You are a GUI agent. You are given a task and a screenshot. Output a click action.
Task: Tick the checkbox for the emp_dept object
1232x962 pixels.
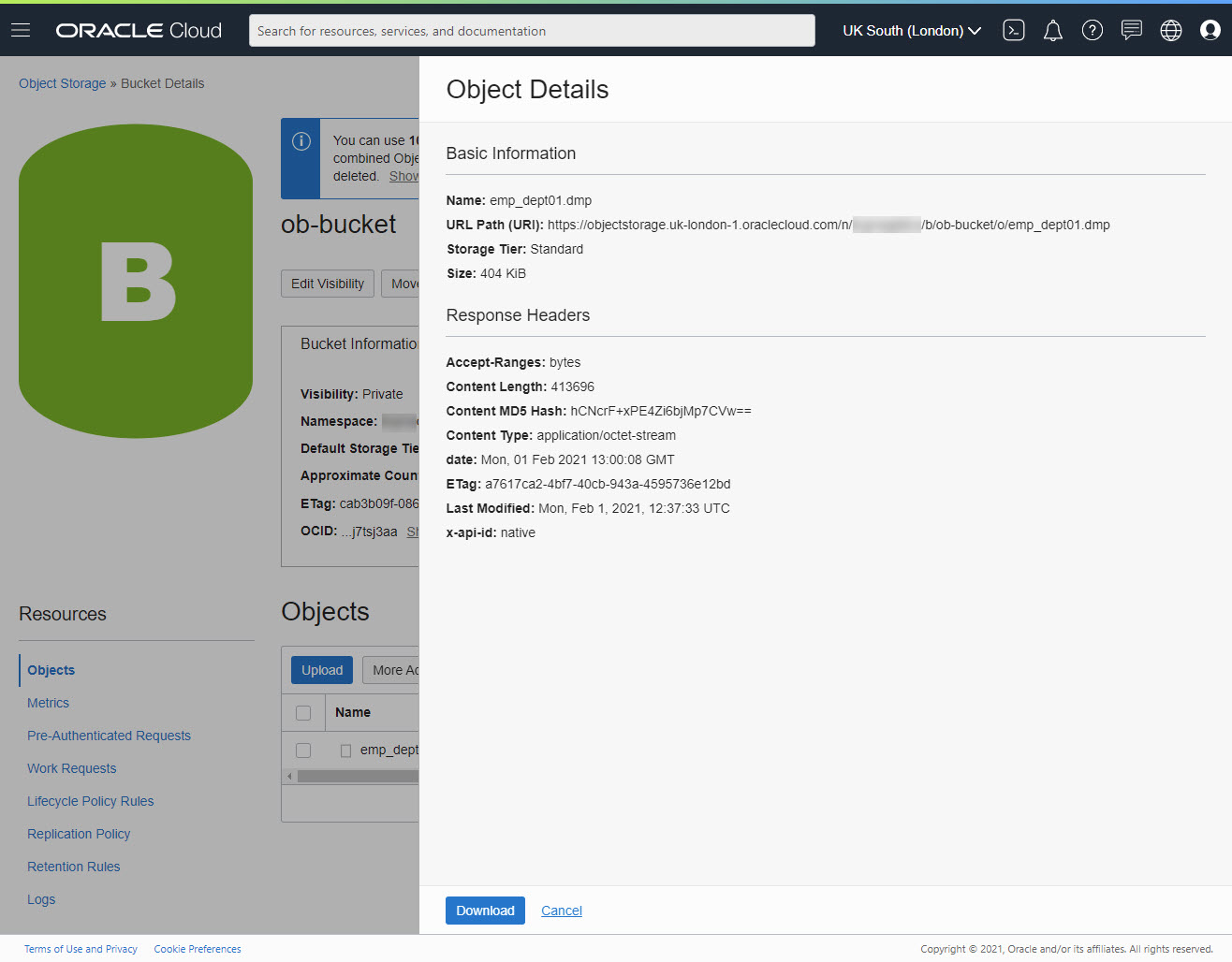coord(303,751)
